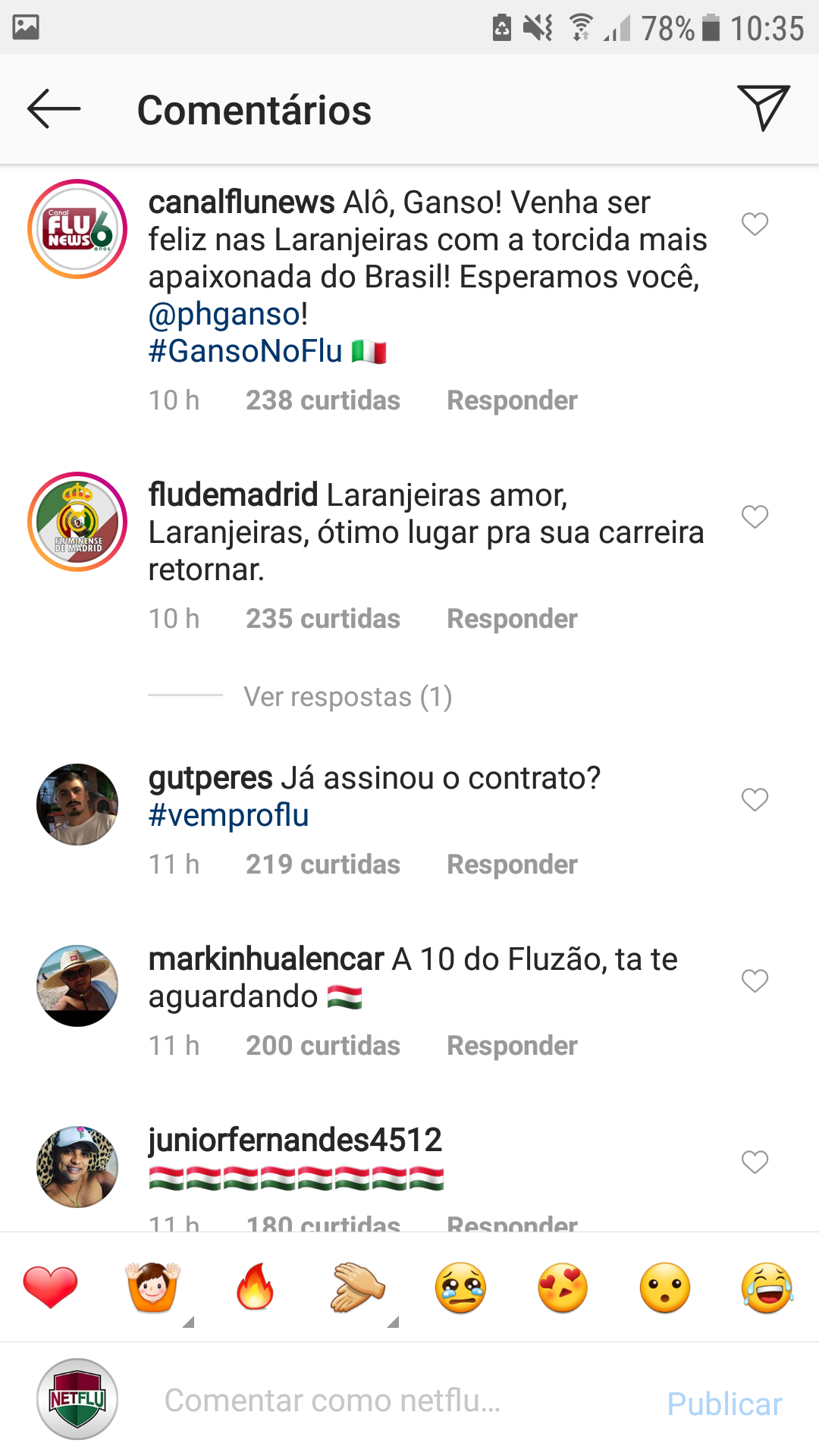This screenshot has width=819, height=1456.
Task: Insert the surprised face emoji
Action: tap(665, 1288)
